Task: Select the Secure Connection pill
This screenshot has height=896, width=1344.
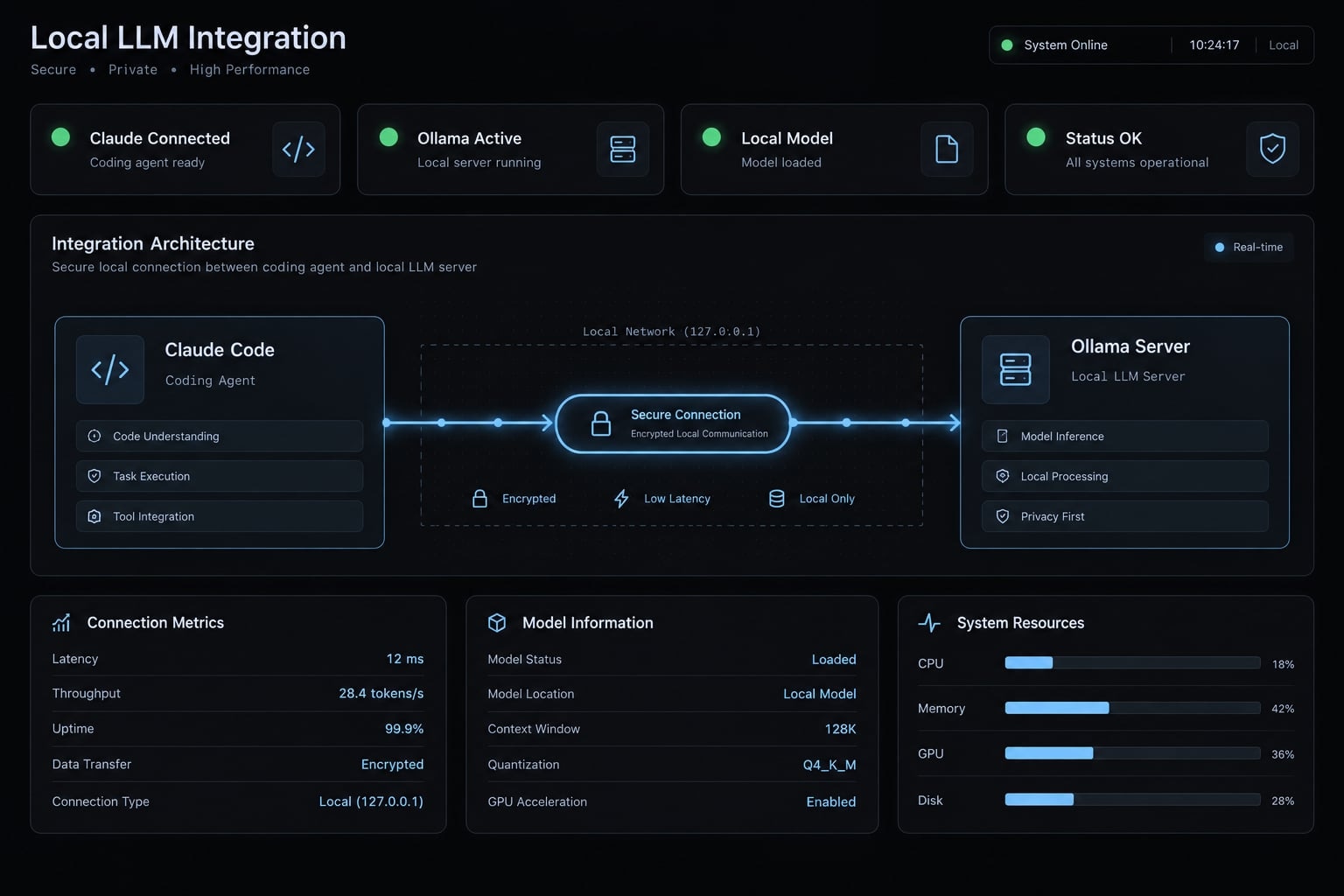Action: (x=673, y=423)
